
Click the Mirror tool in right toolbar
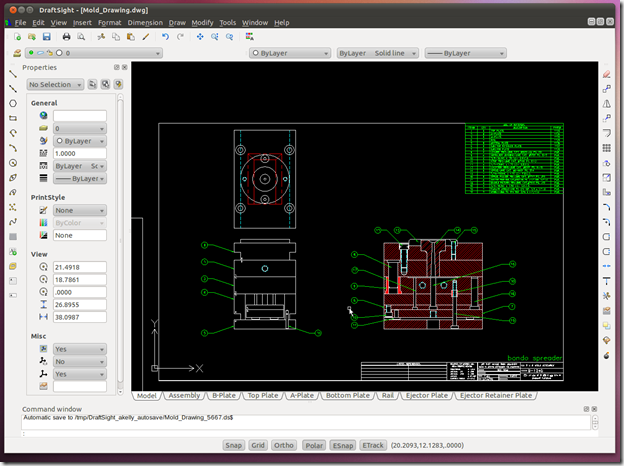pyautogui.click(x=606, y=104)
